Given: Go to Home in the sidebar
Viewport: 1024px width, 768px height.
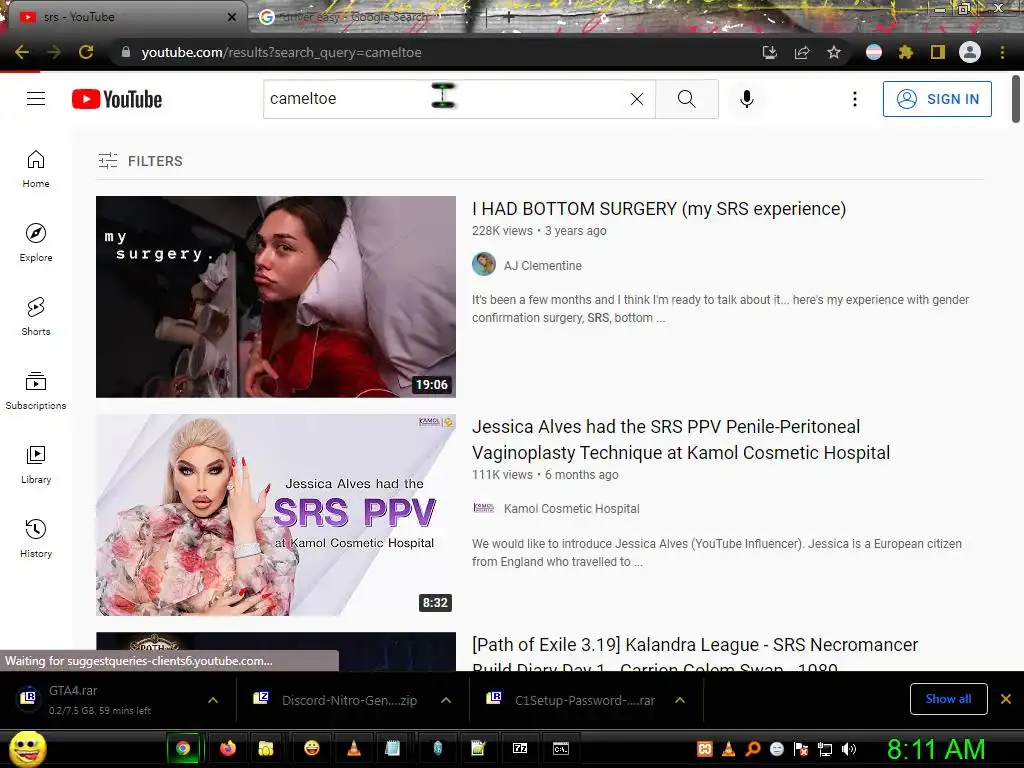Looking at the screenshot, I should 36,168.
